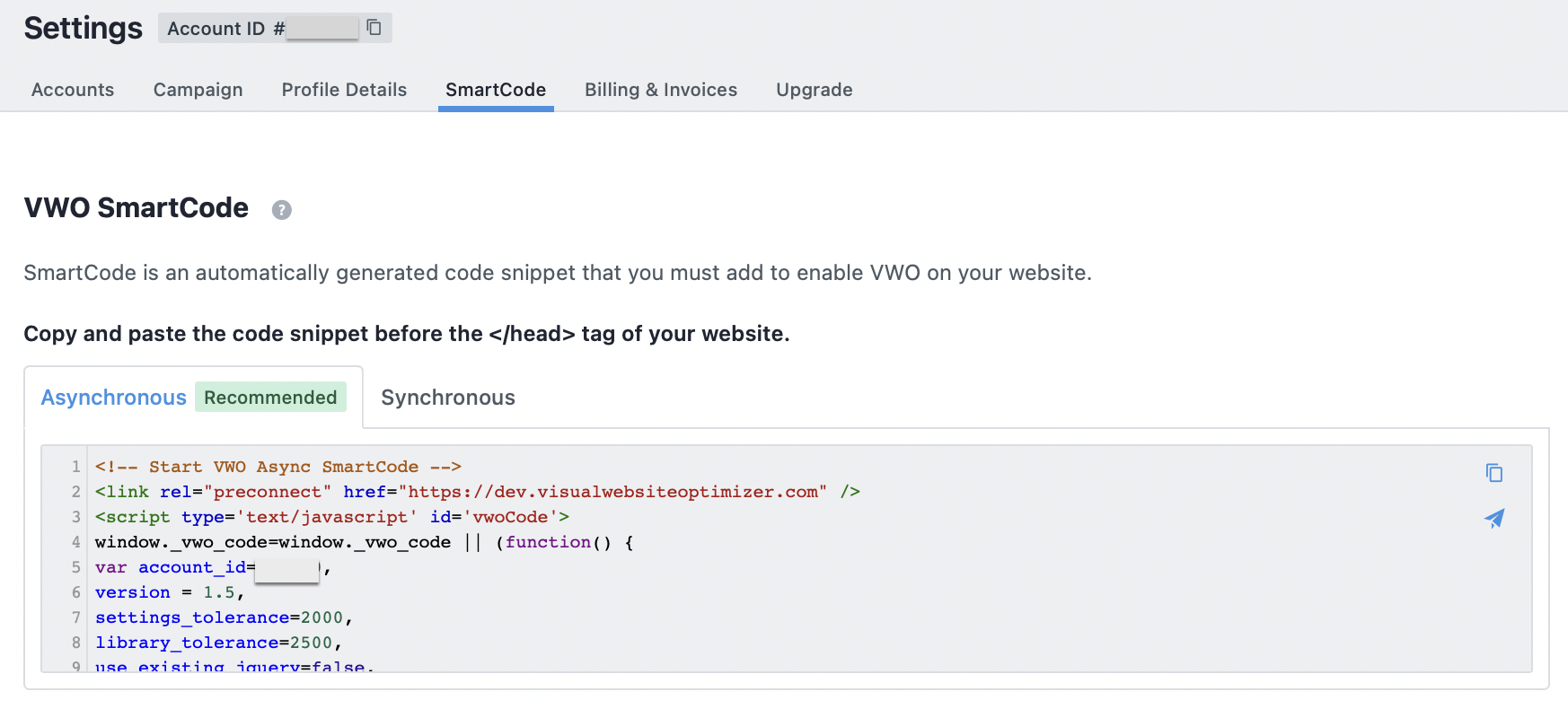
Task: Click the version = 1.5 line
Action: [x=170, y=592]
